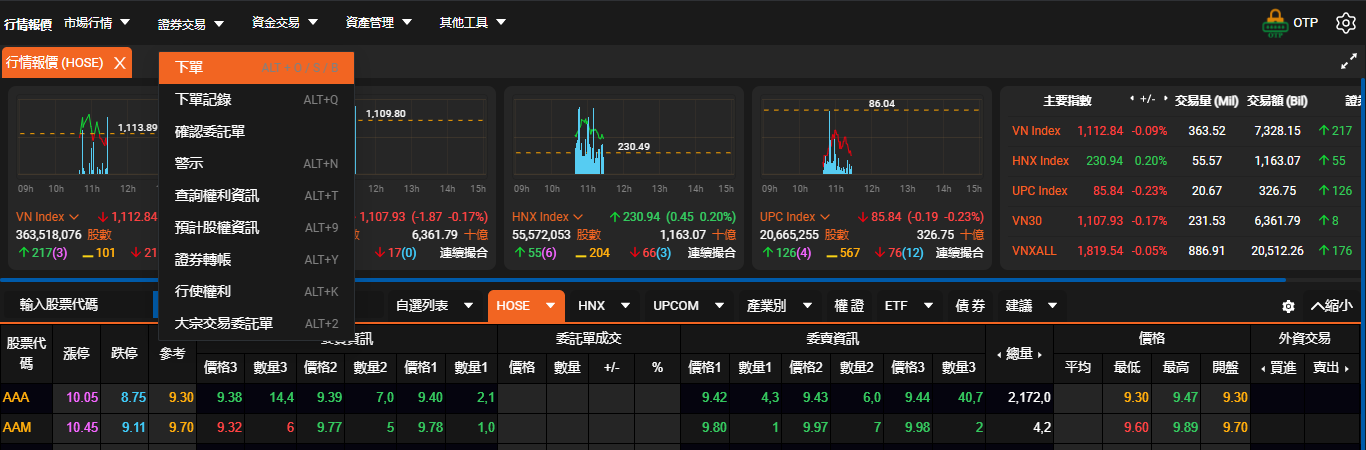Click the UPC Index mini chart
1366x450 pixels.
click(871, 140)
